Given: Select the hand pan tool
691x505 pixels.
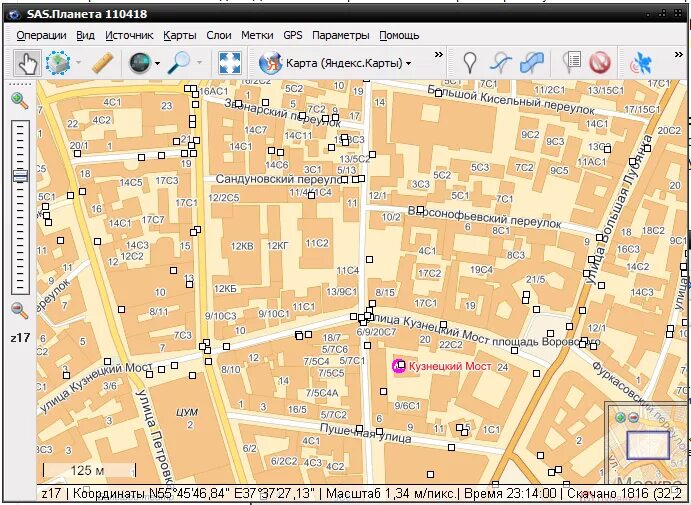Looking at the screenshot, I should (x=27, y=63).
